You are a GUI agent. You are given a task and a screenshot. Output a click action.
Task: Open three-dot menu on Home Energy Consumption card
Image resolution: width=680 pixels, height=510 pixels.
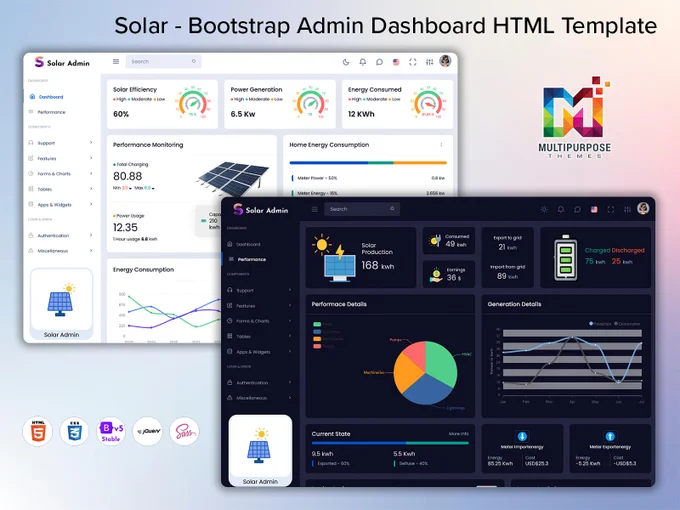click(441, 145)
